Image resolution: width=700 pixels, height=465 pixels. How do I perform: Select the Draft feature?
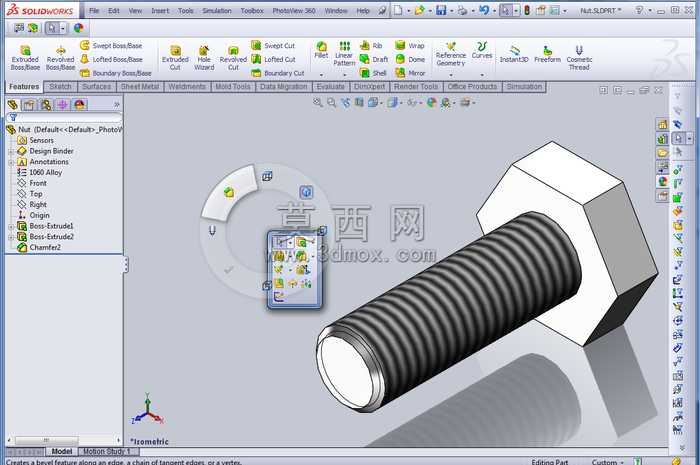[x=374, y=59]
